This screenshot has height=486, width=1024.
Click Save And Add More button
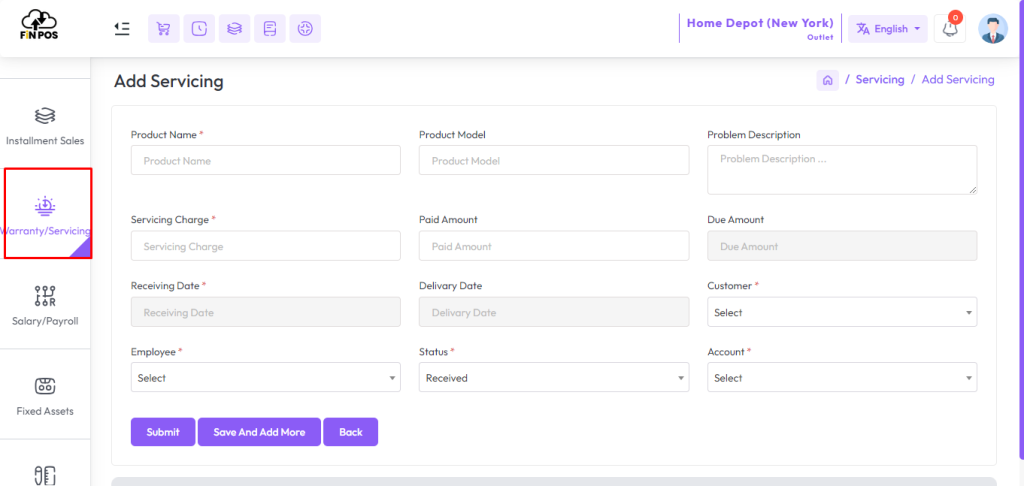[x=259, y=432]
